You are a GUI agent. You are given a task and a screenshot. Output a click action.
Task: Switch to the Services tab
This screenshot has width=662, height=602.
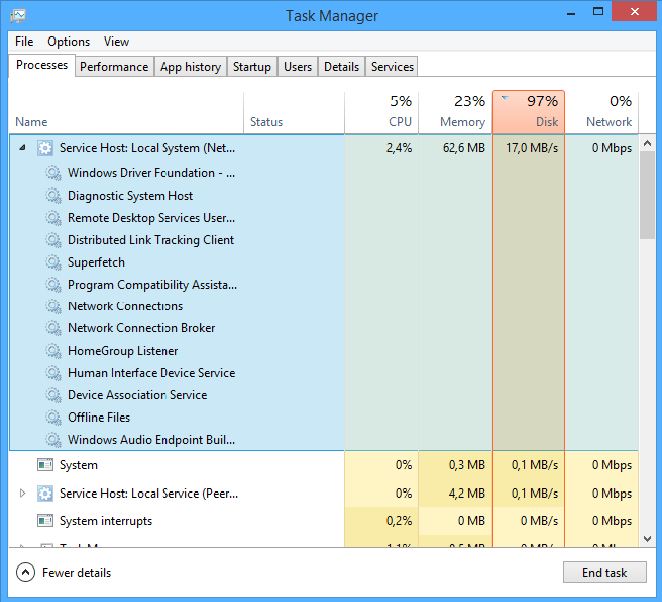coord(392,67)
